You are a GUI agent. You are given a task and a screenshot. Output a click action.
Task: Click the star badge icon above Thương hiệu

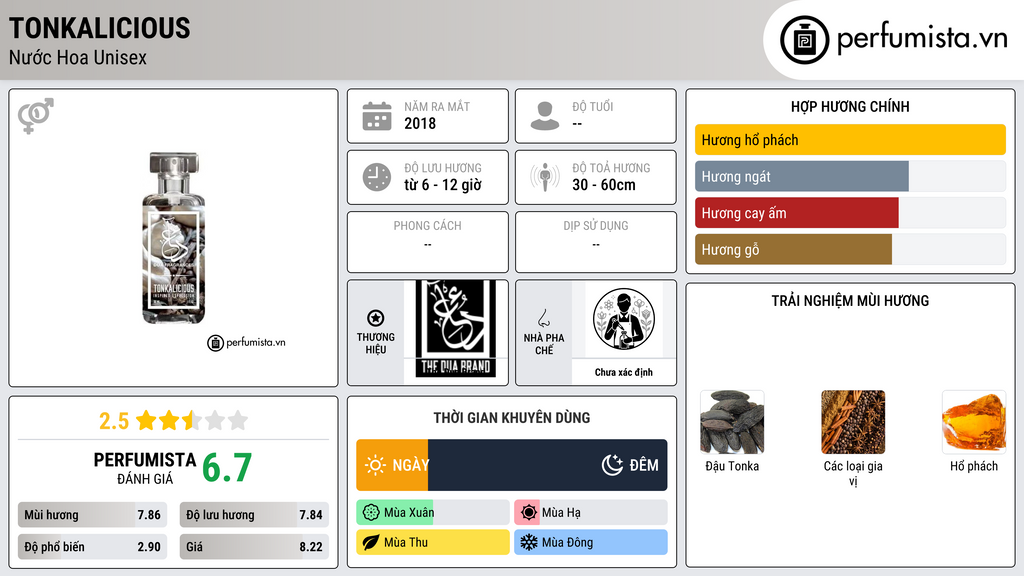376,318
